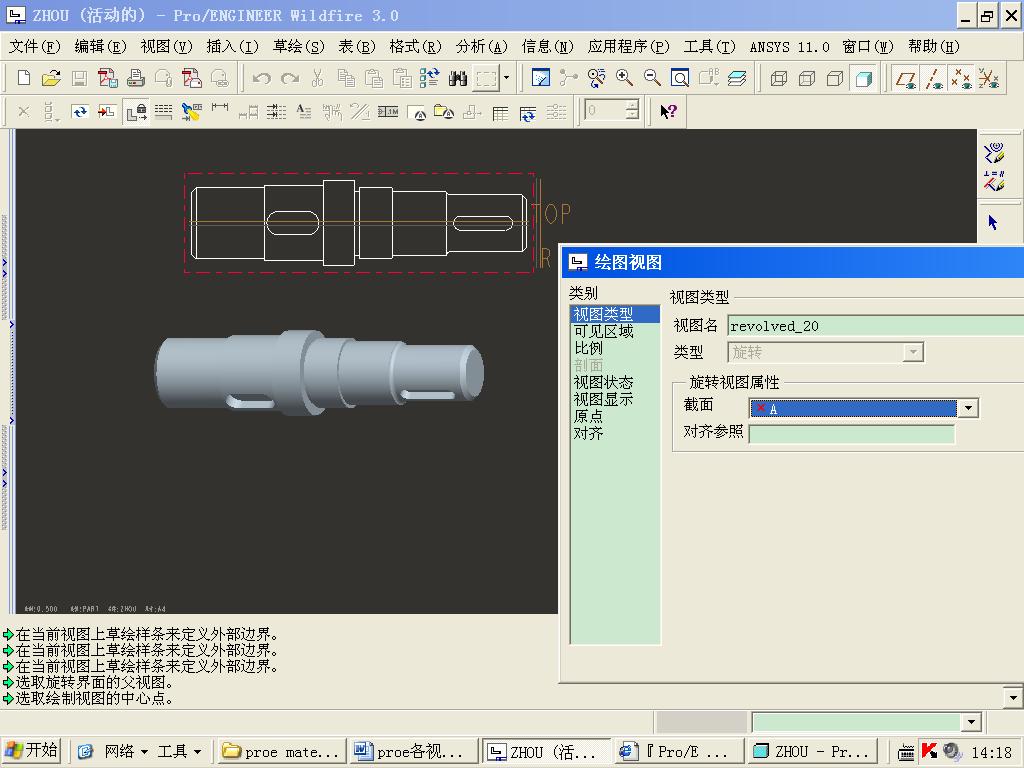
Task: Click the second icon in right sidebar
Action: [995, 181]
